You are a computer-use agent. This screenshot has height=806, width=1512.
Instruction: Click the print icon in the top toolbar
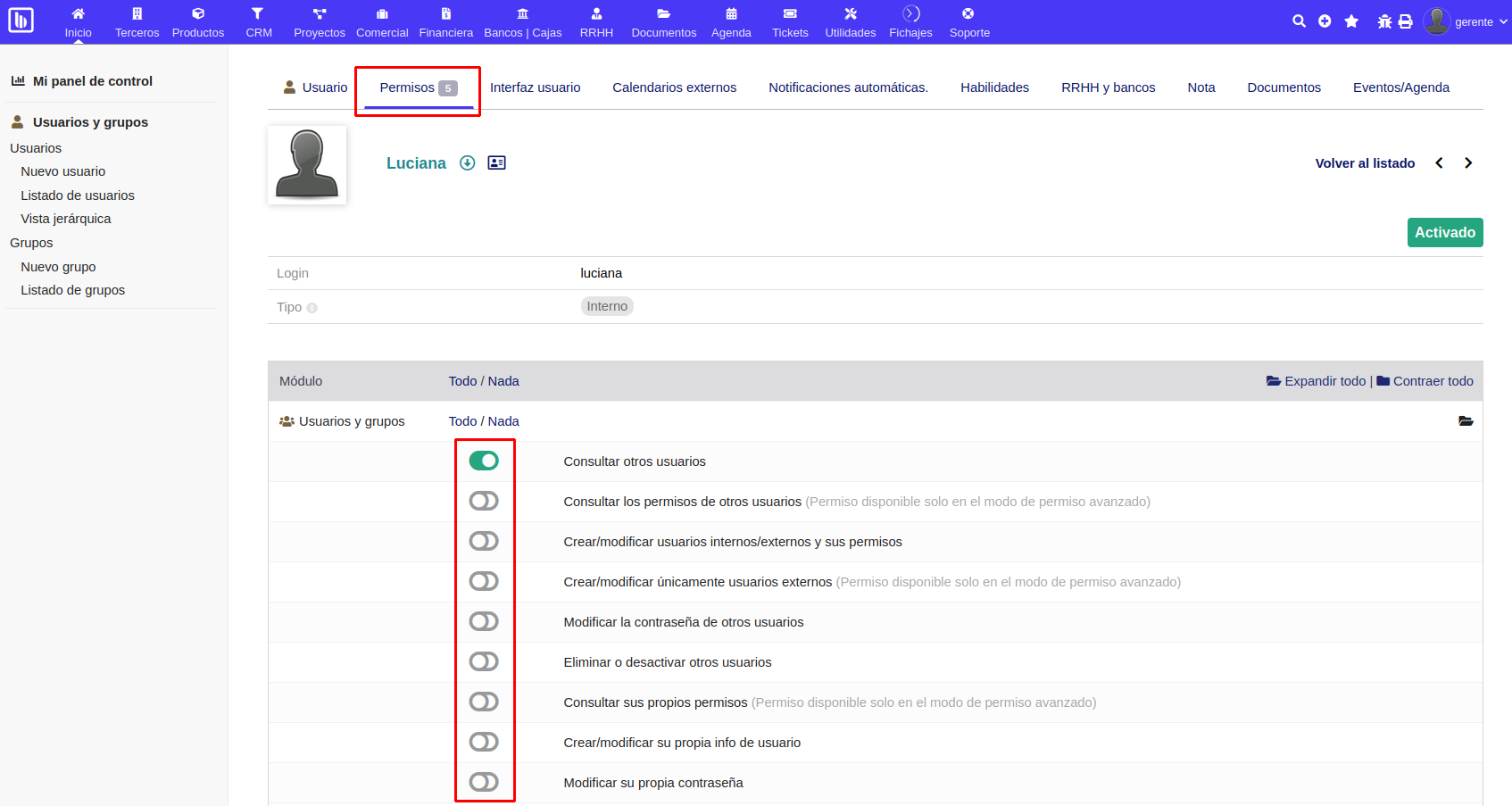tap(1406, 21)
